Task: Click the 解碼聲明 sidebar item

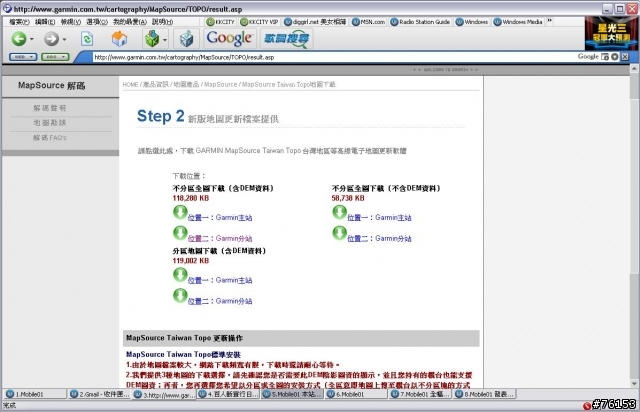Action: click(49, 108)
